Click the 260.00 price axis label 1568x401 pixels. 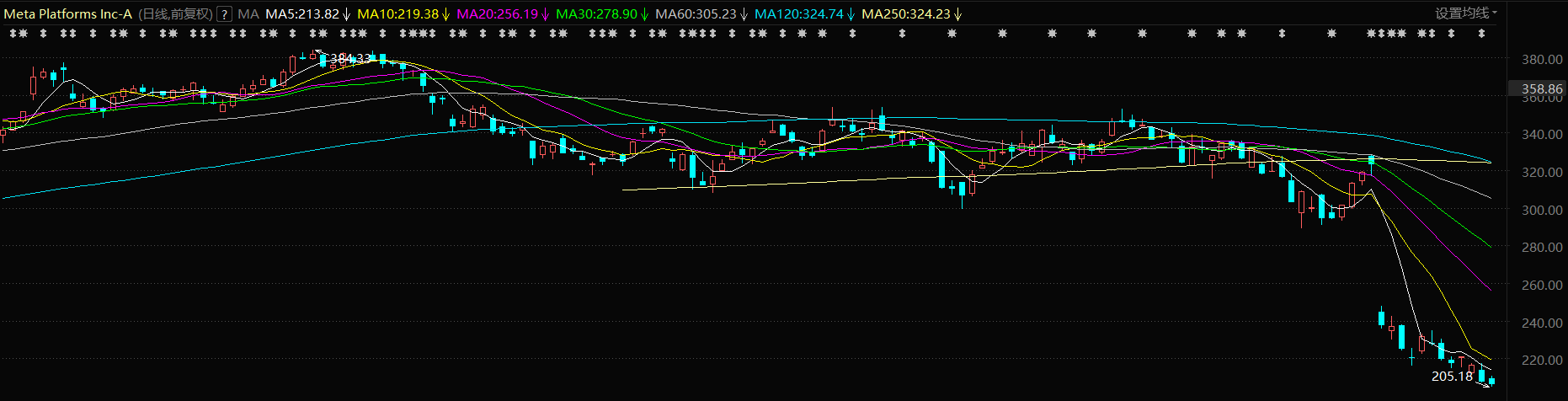[1543, 286]
